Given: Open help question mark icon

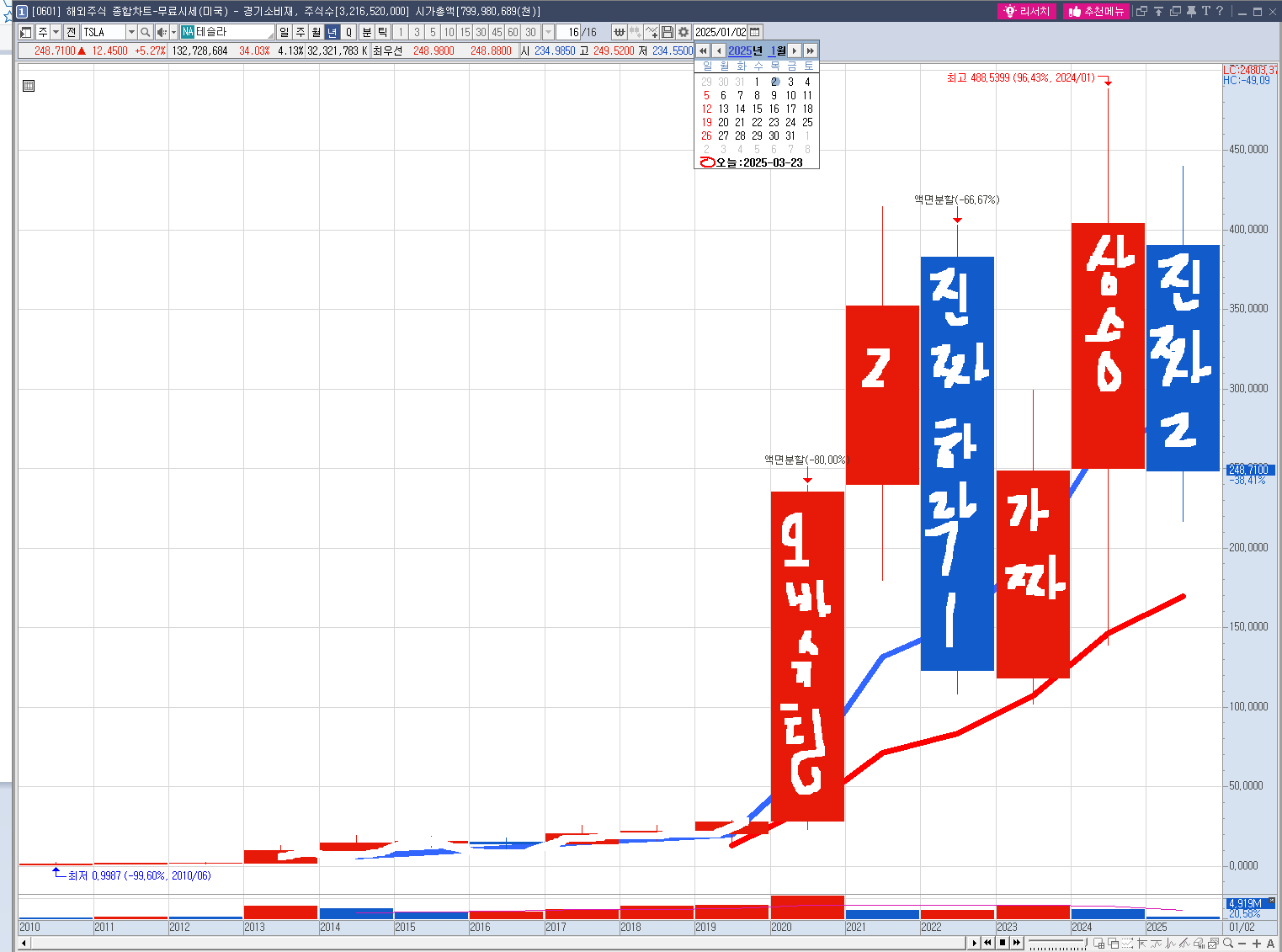Looking at the screenshot, I should click(1220, 11).
